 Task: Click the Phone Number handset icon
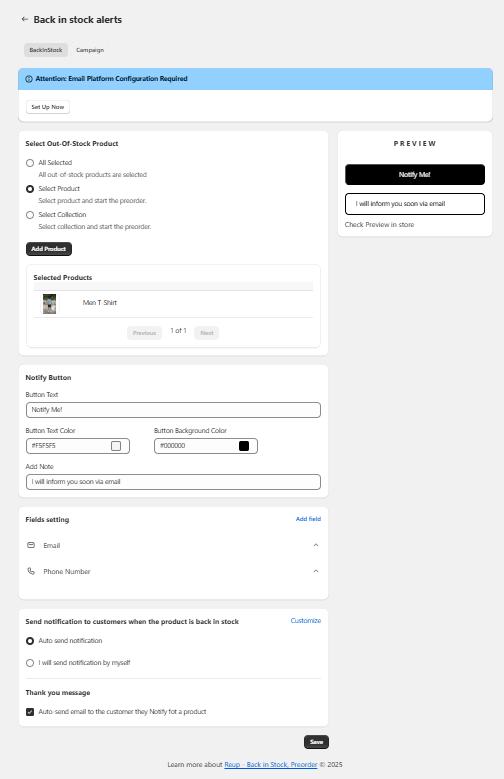pyautogui.click(x=31, y=571)
